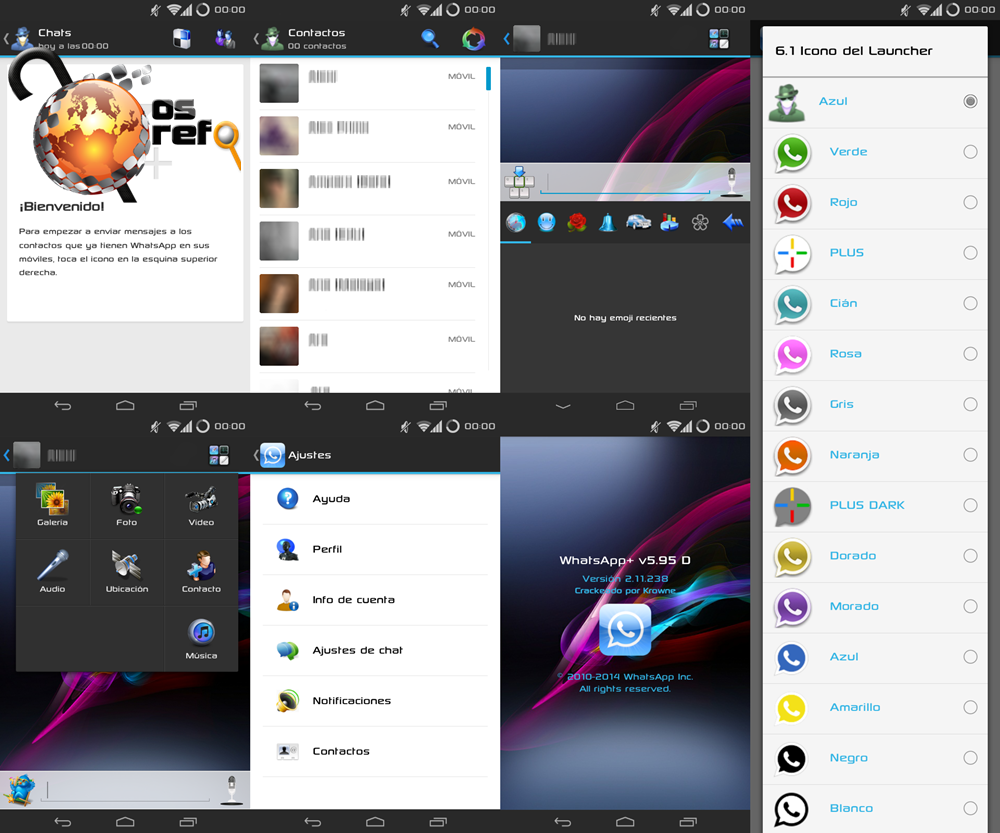Select the PLUS DARK launcher icon option

(x=875, y=505)
